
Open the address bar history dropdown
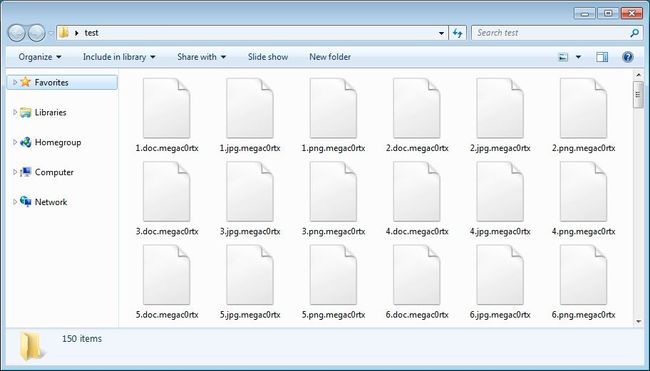click(441, 33)
